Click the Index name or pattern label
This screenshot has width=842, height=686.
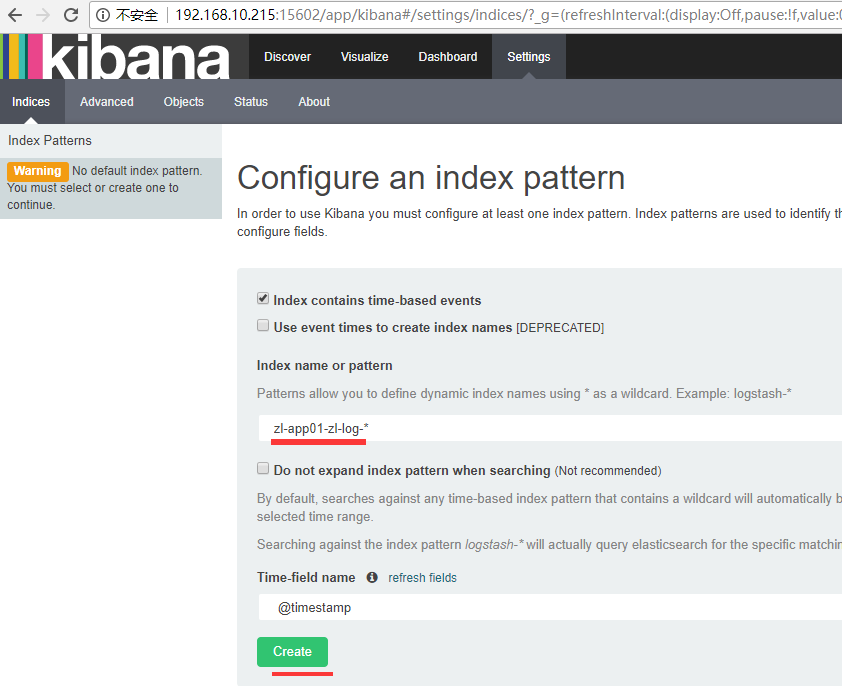(325, 365)
